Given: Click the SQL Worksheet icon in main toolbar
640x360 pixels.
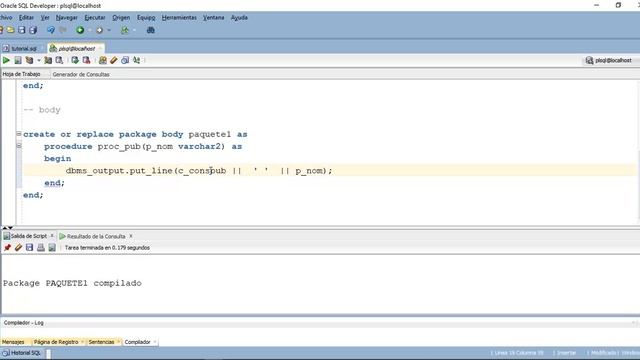Looking at the screenshot, I should pos(125,30).
